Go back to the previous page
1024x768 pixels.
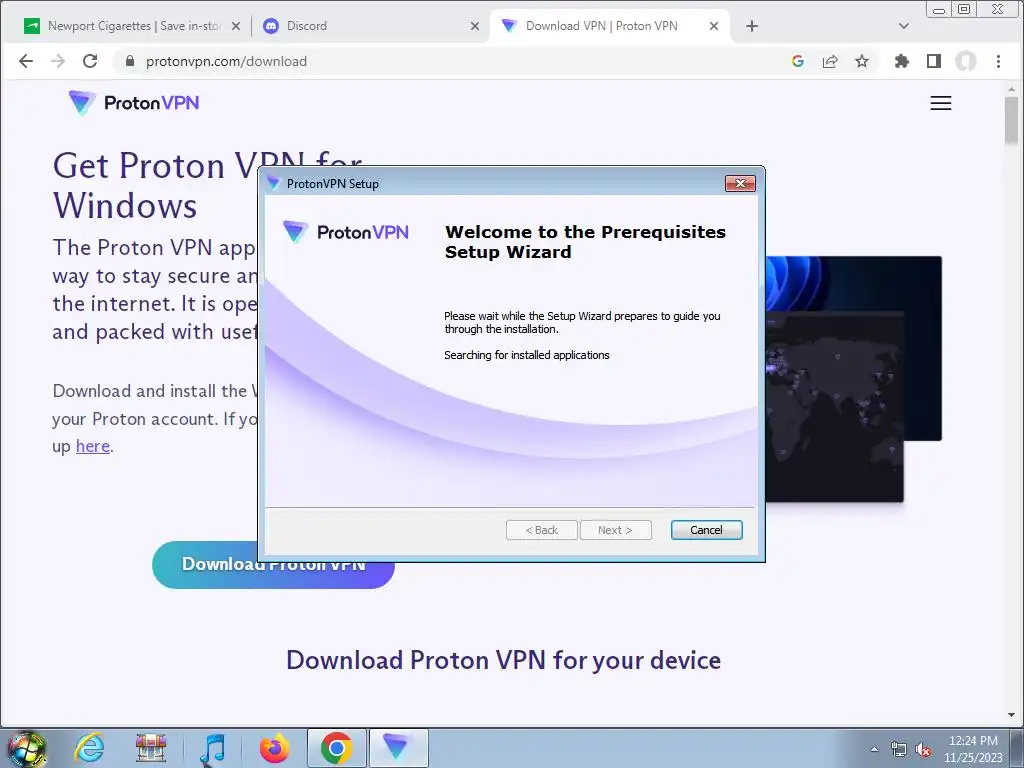click(25, 61)
